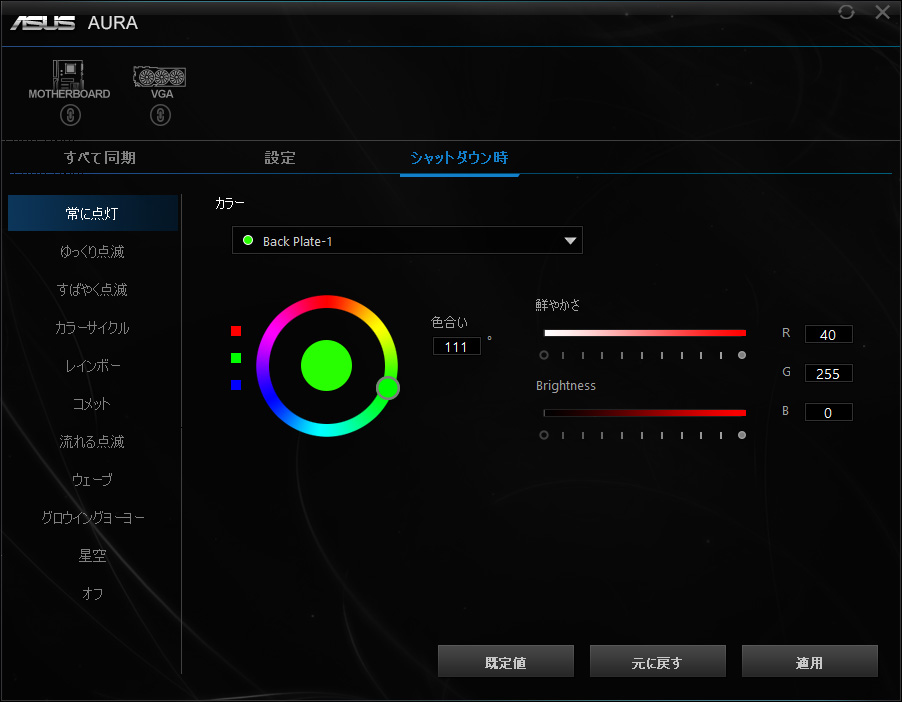Select the 常に点灯 lighting effect
The width and height of the screenshot is (902, 702).
(93, 213)
